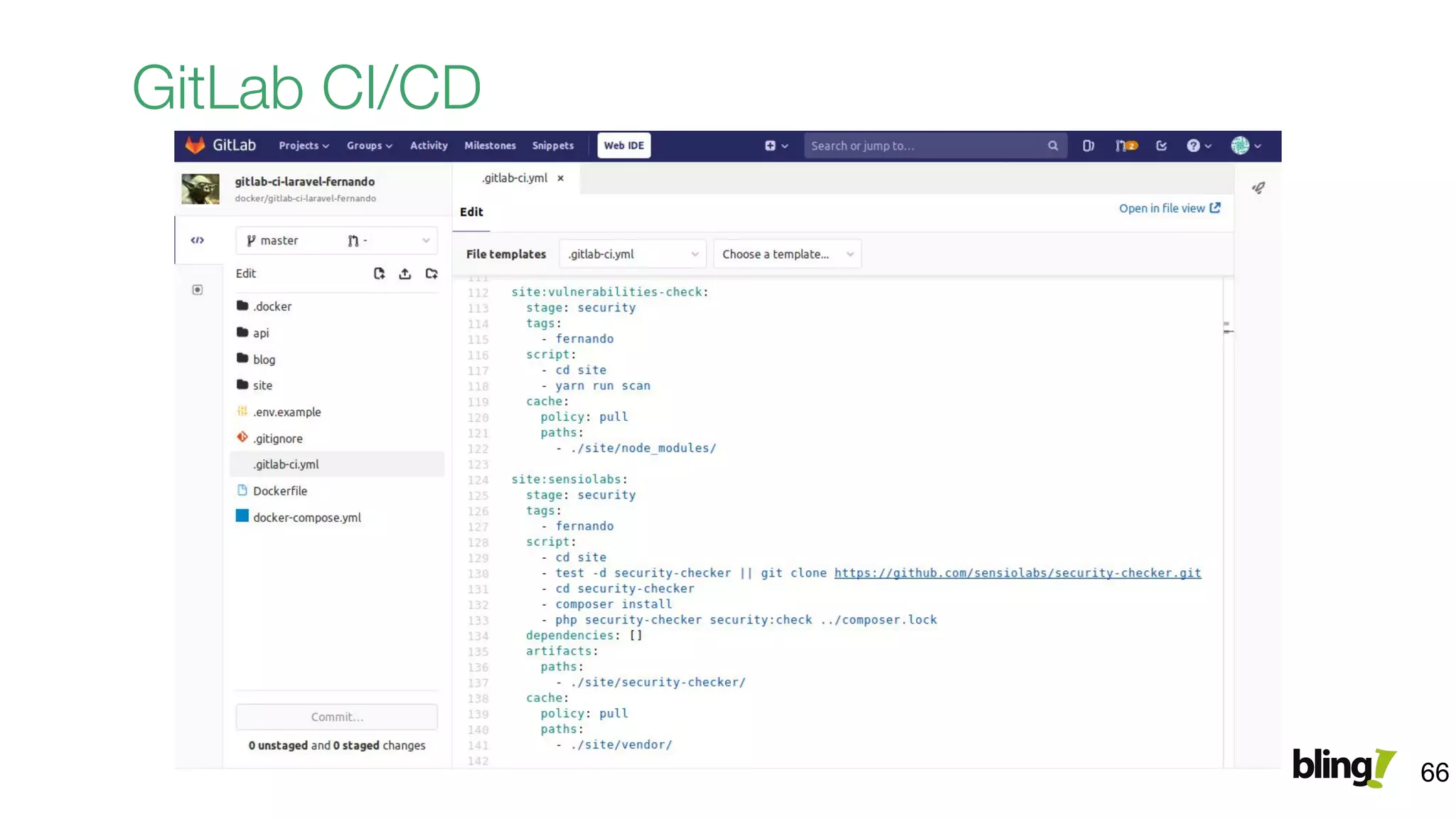This screenshot has height=819, width=1456.
Task: Click the Web IDE button
Action: pos(623,146)
